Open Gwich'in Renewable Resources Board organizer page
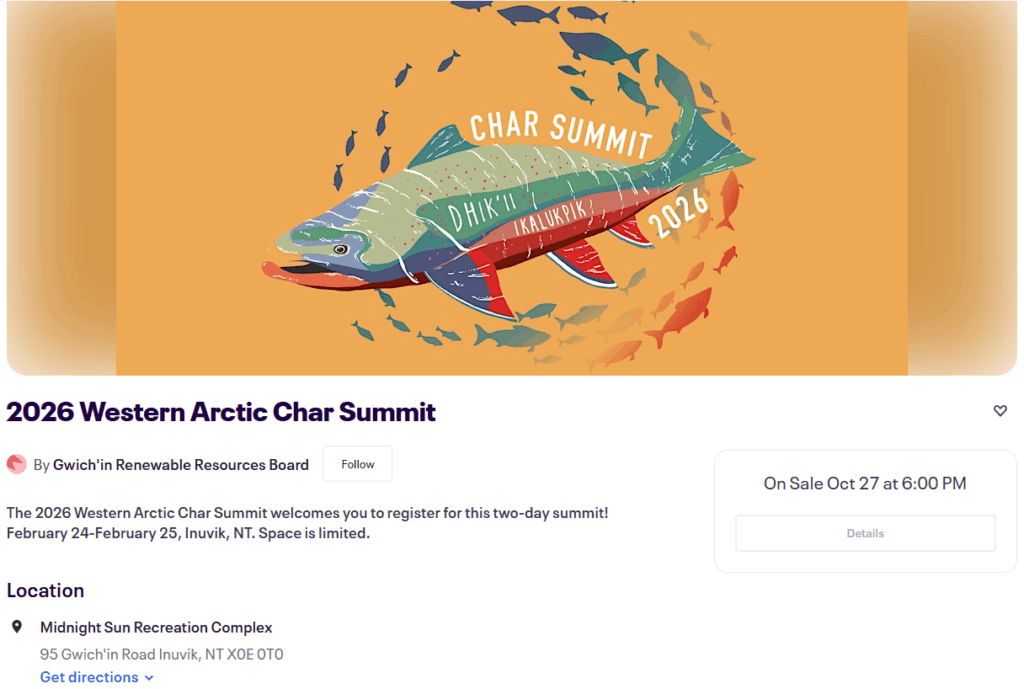Screen dimensions: 1024x689 [x=180, y=464]
